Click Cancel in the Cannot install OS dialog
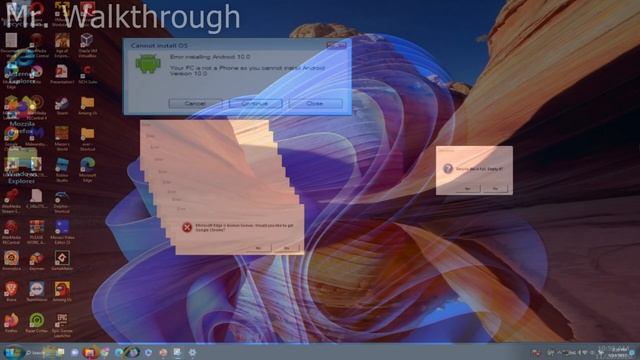640x360 pixels. click(195, 104)
